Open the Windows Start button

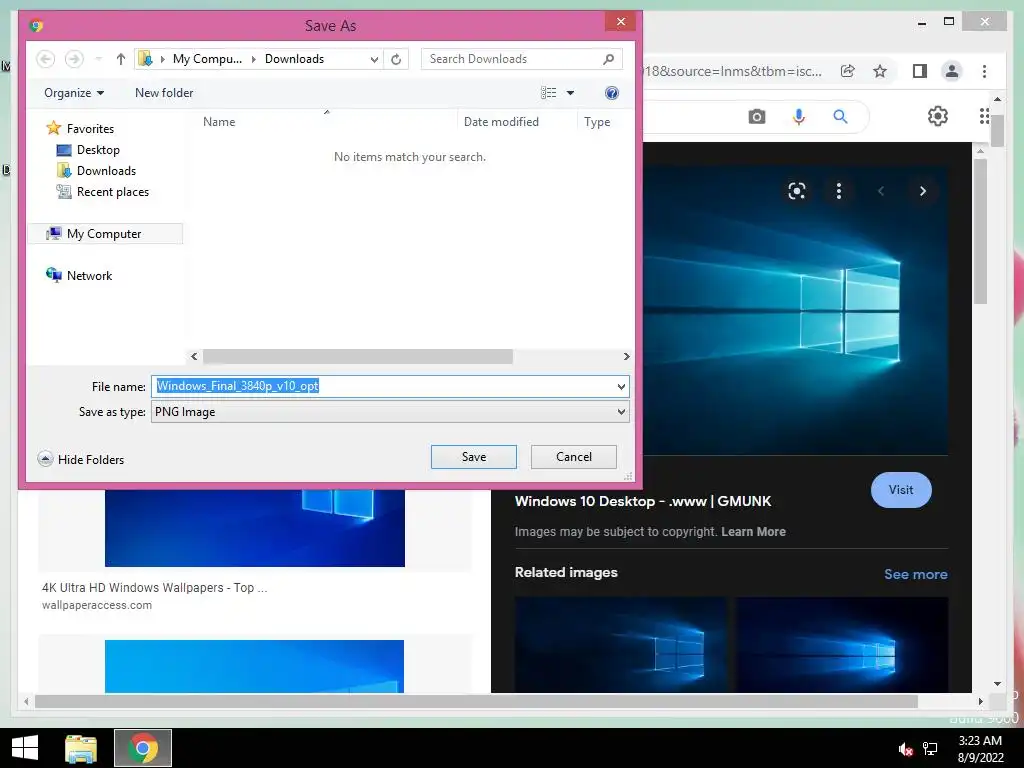[25, 748]
